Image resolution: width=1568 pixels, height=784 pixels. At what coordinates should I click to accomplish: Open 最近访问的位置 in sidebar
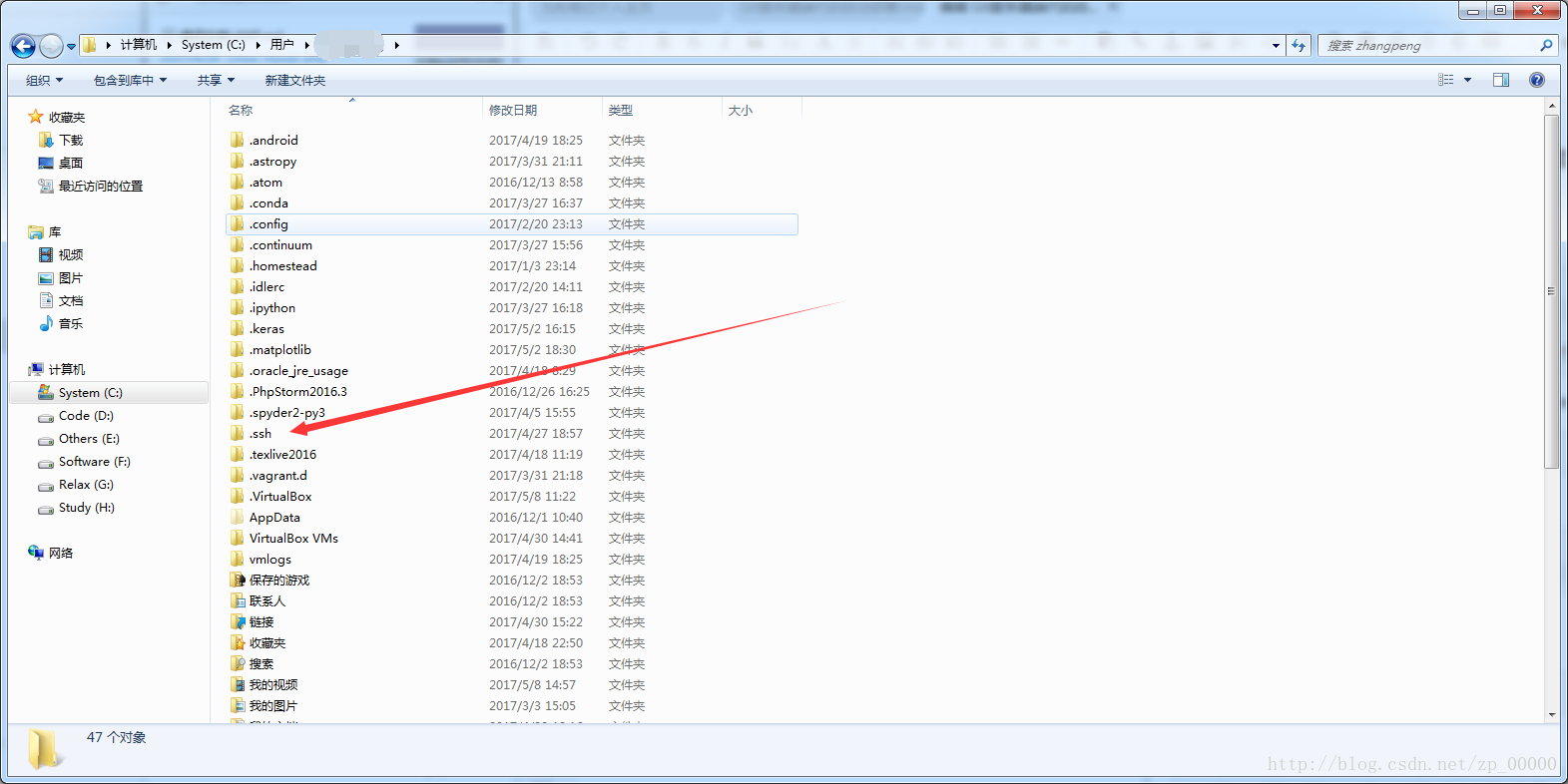click(101, 186)
